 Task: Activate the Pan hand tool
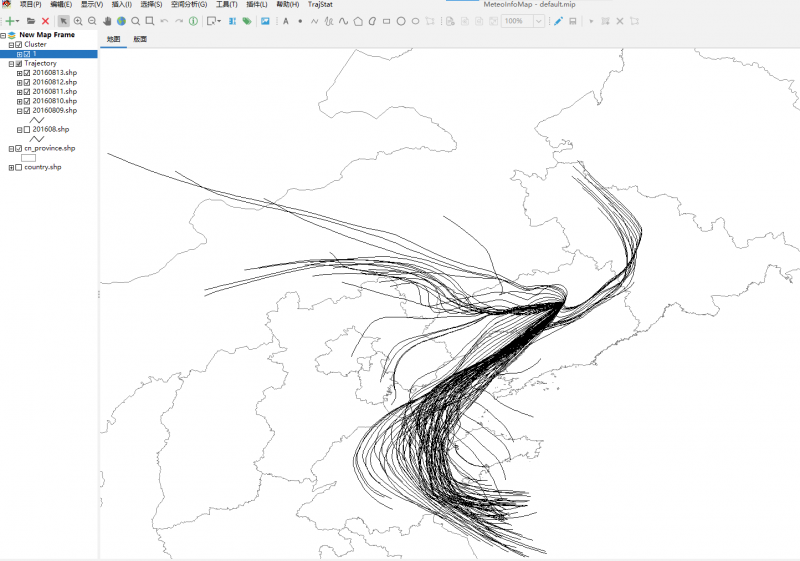[x=107, y=21]
